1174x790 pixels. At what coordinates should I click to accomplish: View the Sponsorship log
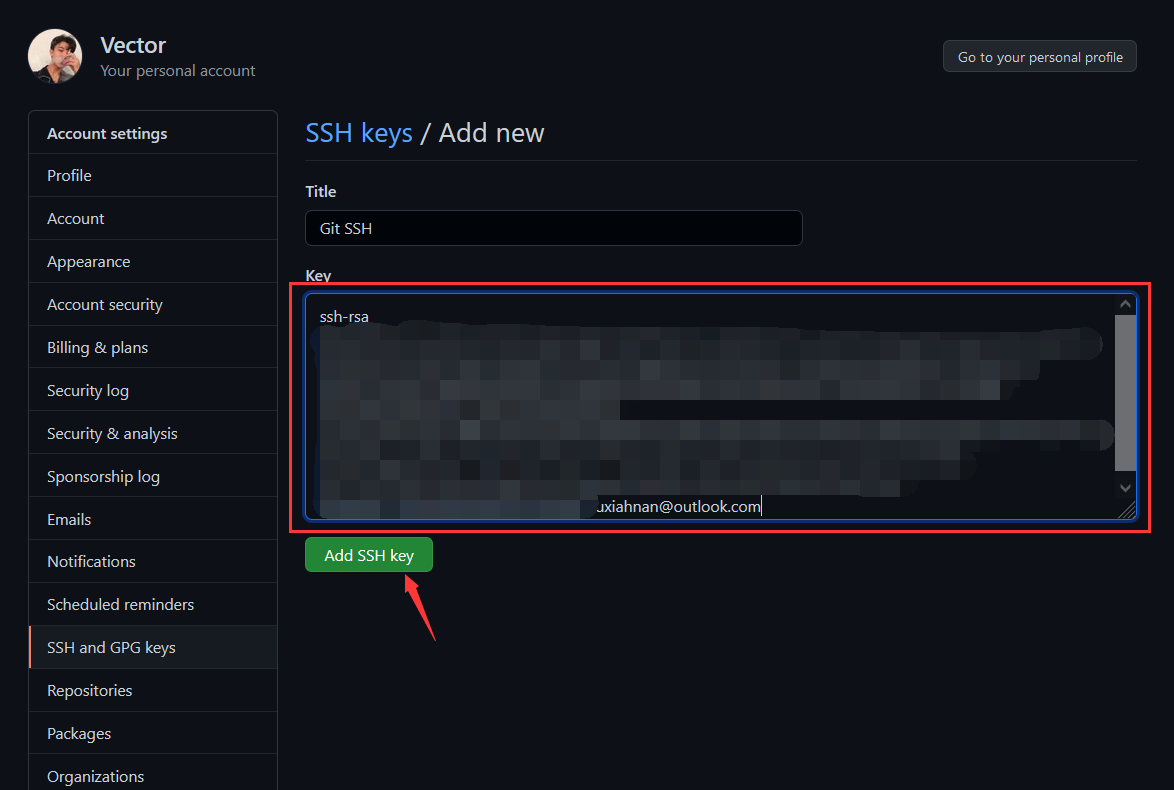click(153, 476)
